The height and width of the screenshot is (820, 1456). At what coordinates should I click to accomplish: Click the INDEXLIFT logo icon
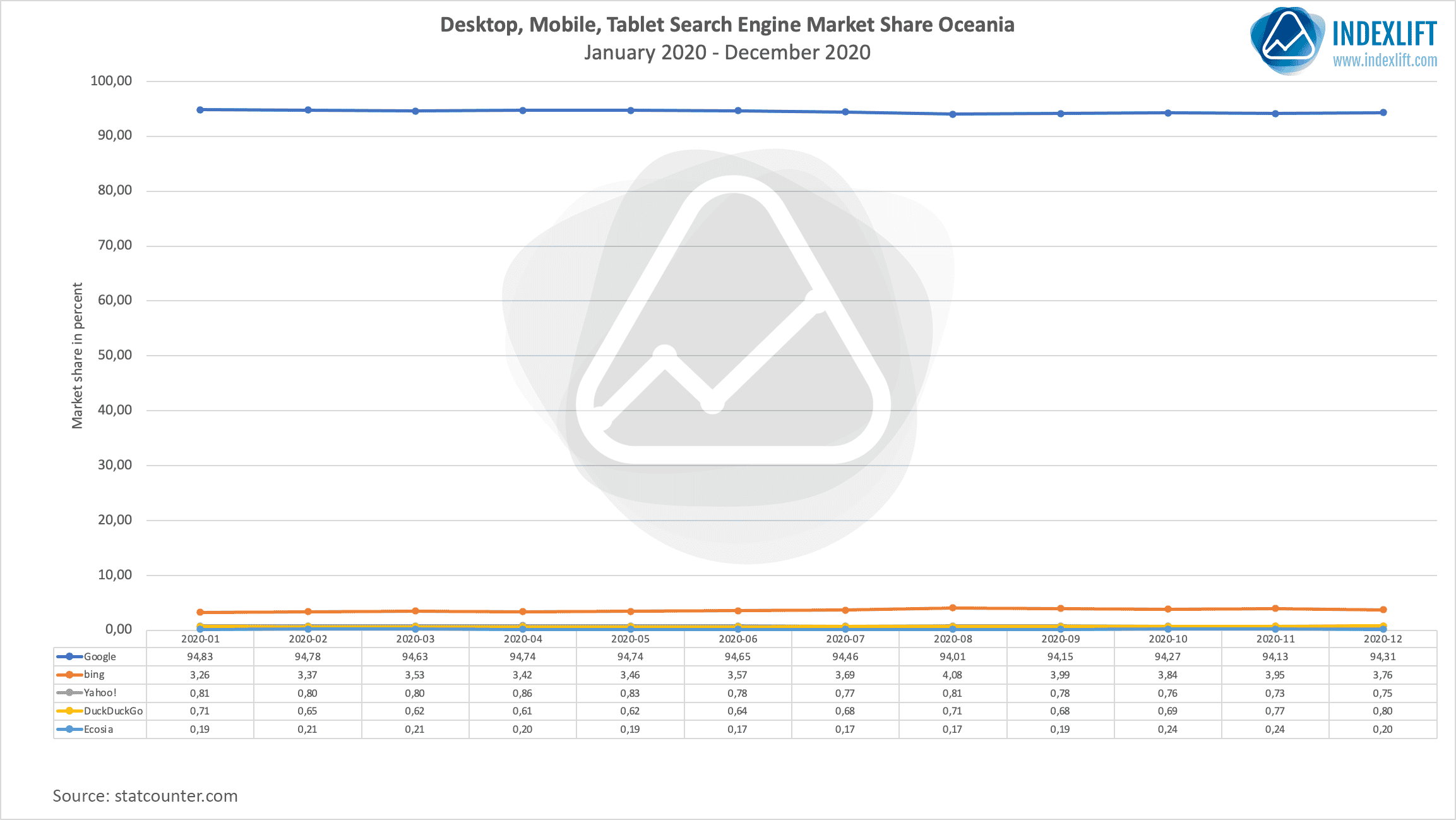[x=1287, y=40]
